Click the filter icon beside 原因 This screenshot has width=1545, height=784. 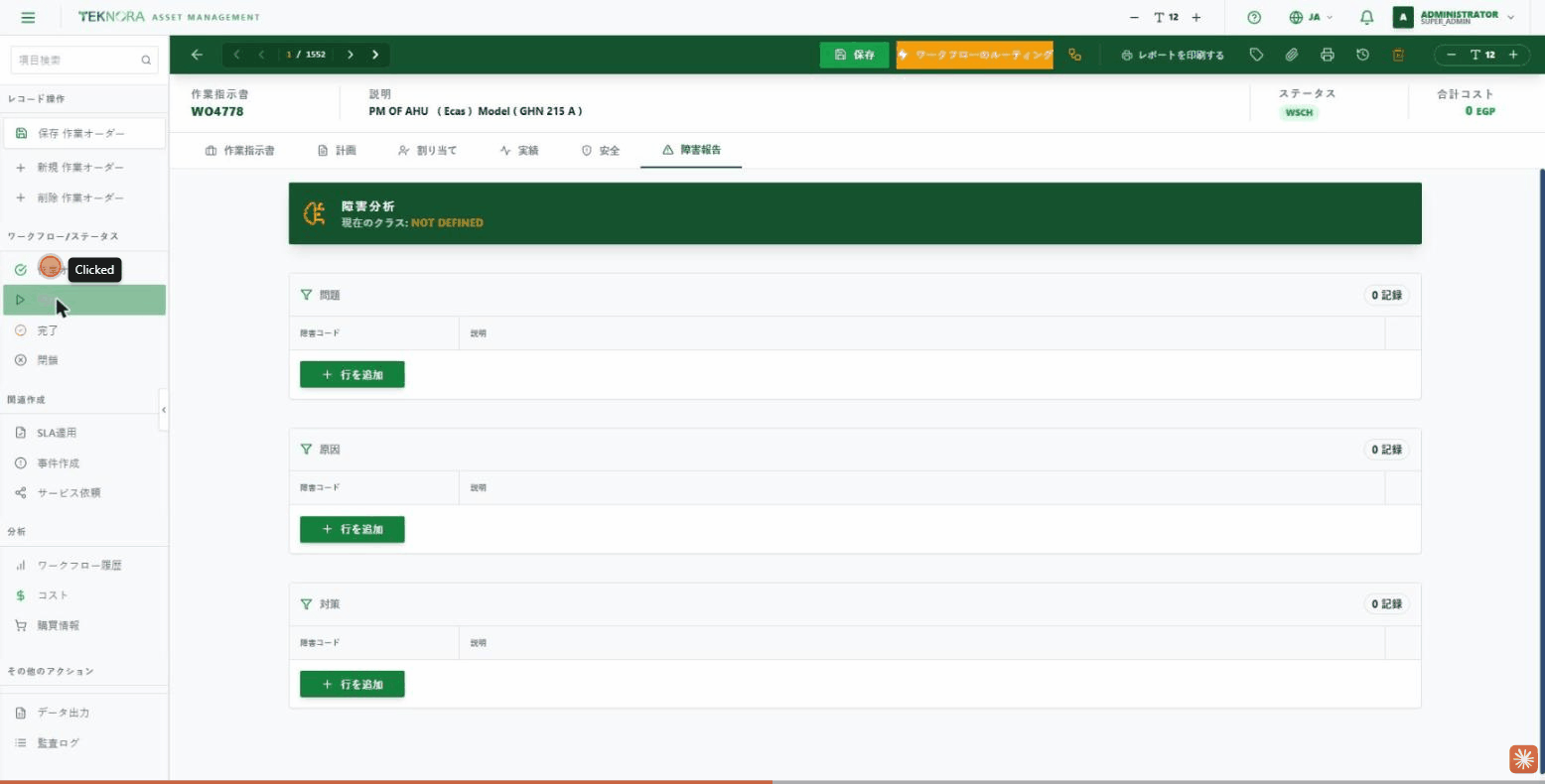pyautogui.click(x=307, y=450)
